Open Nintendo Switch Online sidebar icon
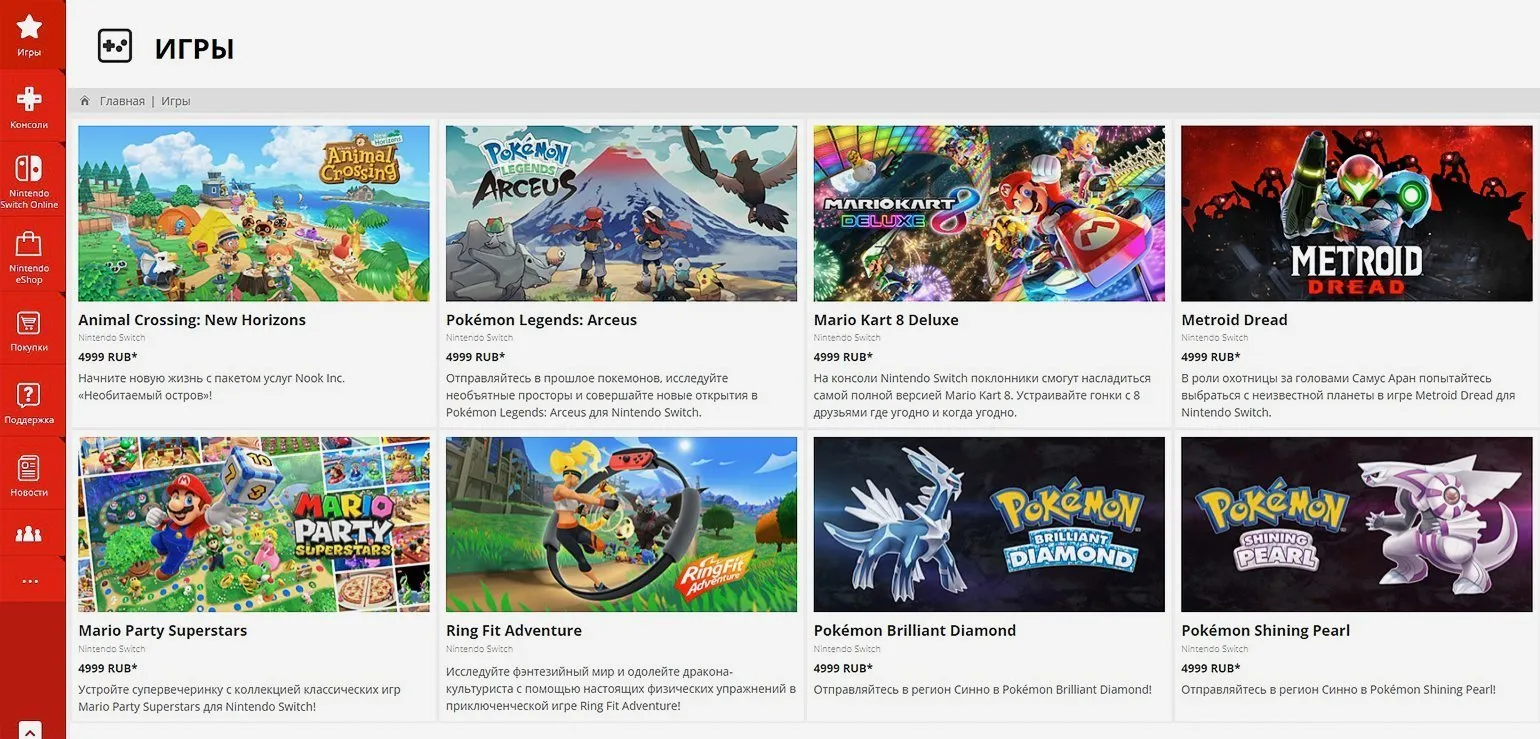 (x=29, y=170)
